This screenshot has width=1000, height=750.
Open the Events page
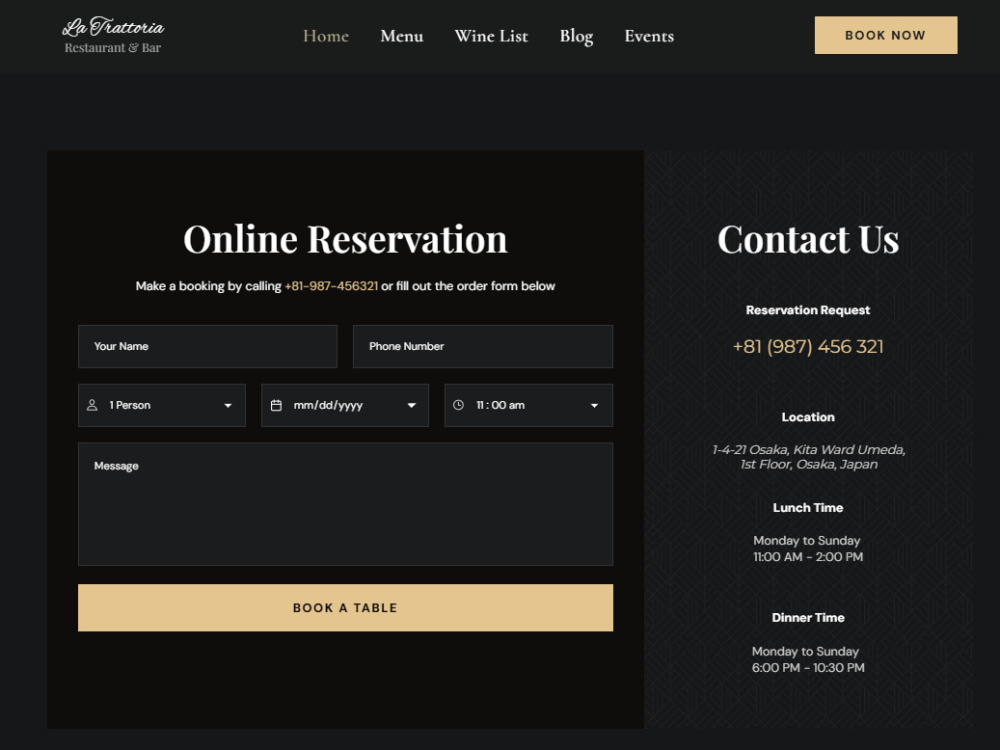pos(649,36)
